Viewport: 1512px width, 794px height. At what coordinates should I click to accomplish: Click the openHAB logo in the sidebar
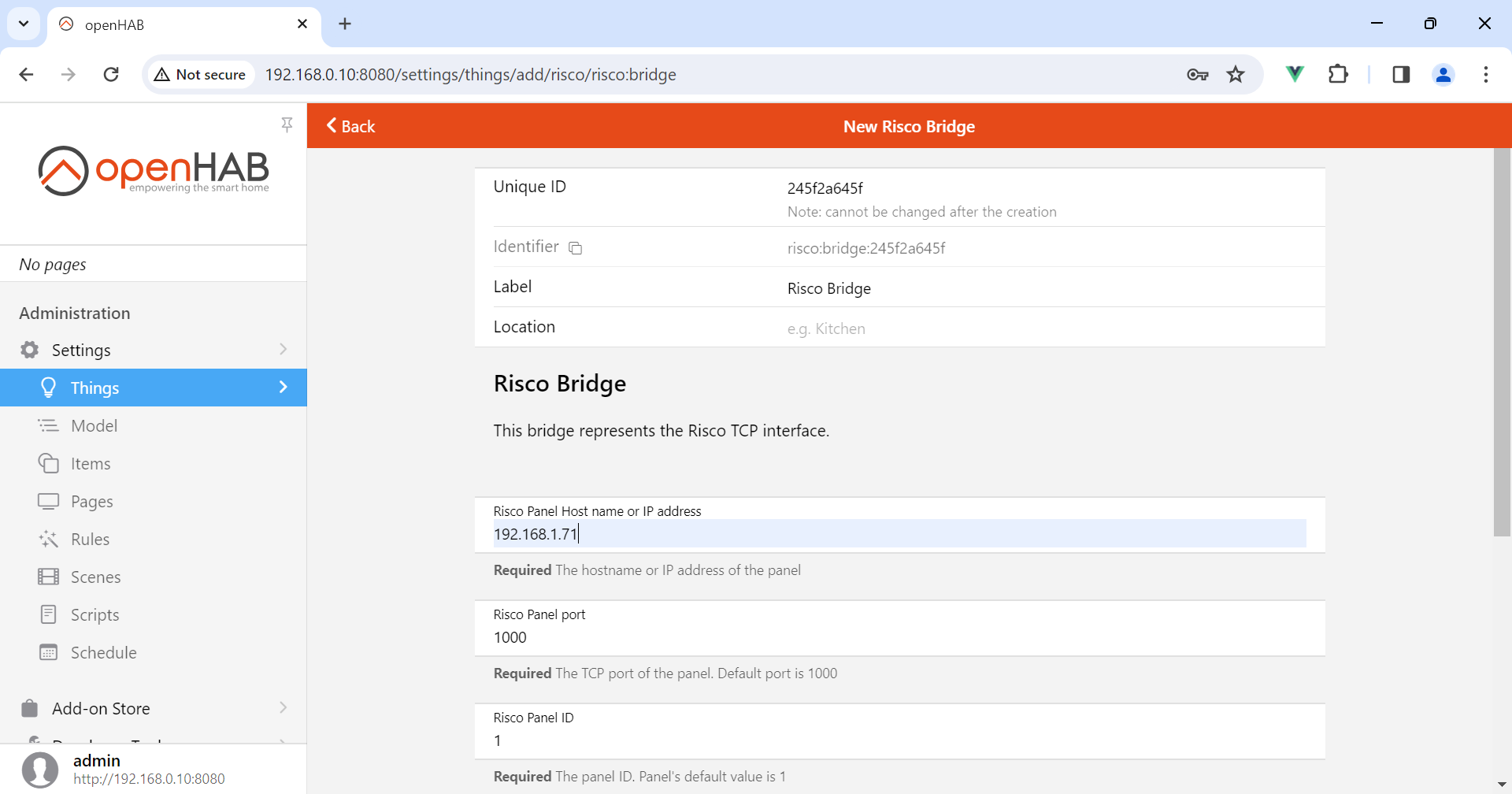pyautogui.click(x=154, y=171)
